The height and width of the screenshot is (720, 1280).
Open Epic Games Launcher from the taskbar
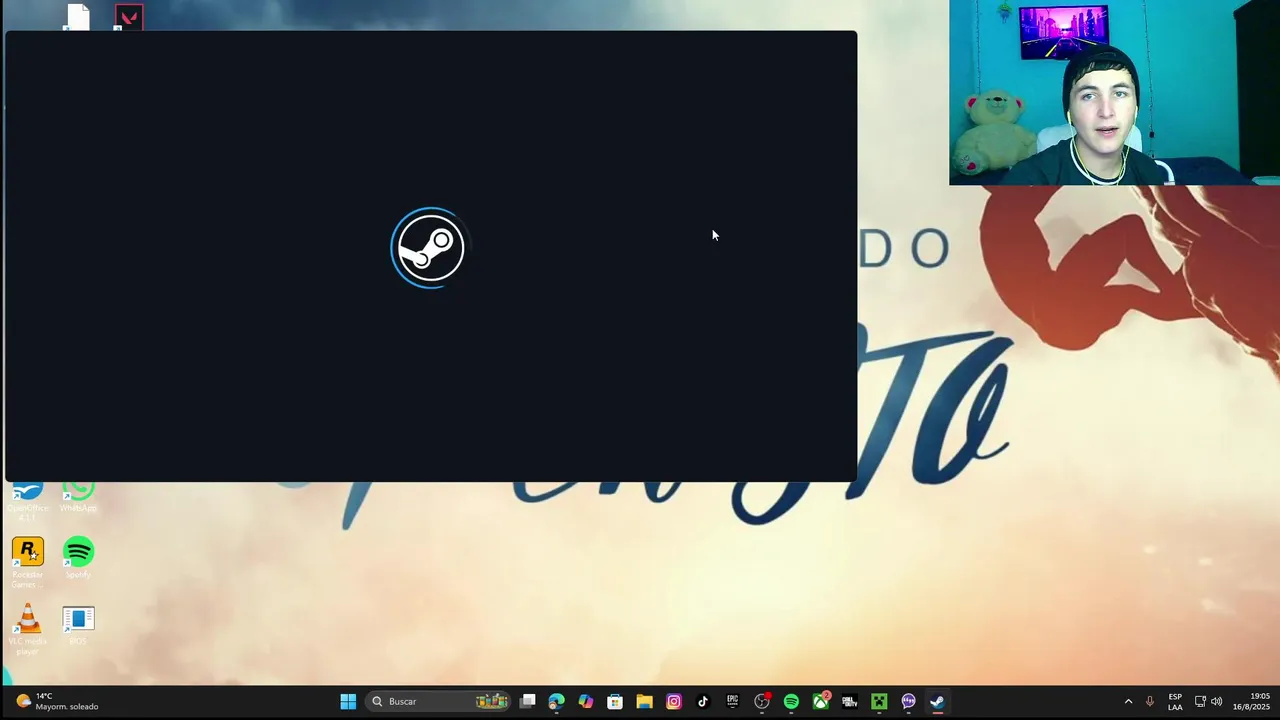click(732, 702)
